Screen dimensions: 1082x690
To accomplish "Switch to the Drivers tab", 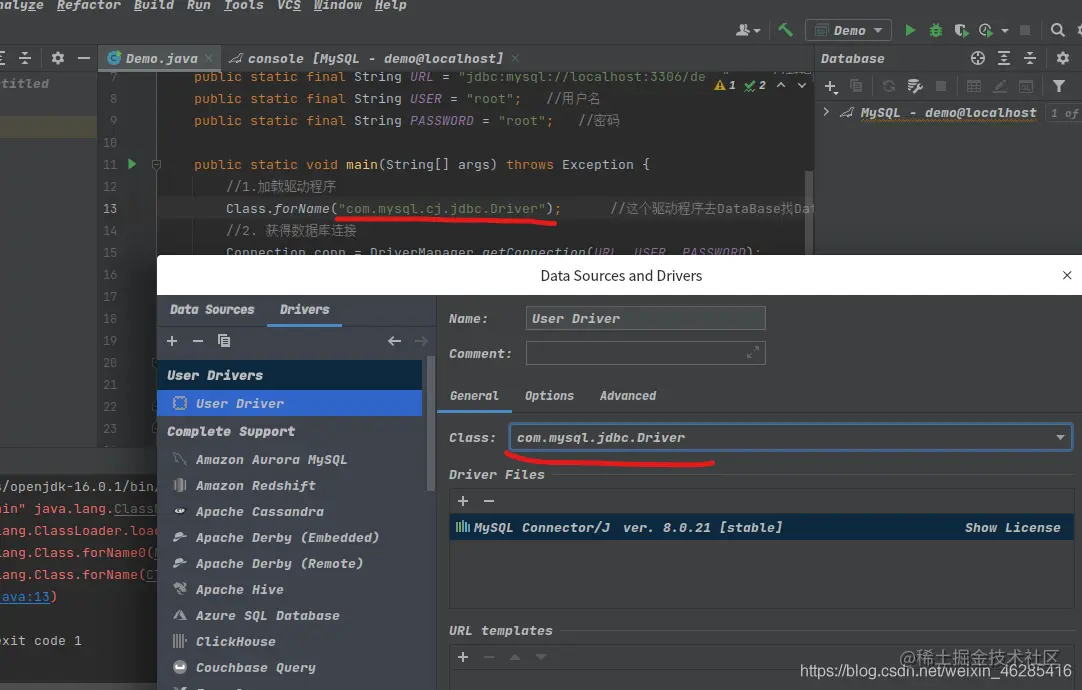I will 304,310.
